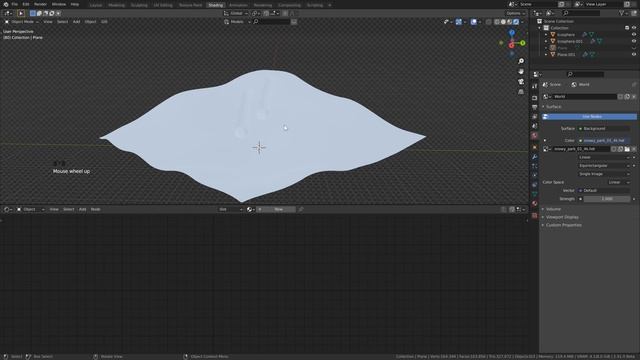Toggle Collection visibility eye icon
640x360 pixels.
(634, 28)
